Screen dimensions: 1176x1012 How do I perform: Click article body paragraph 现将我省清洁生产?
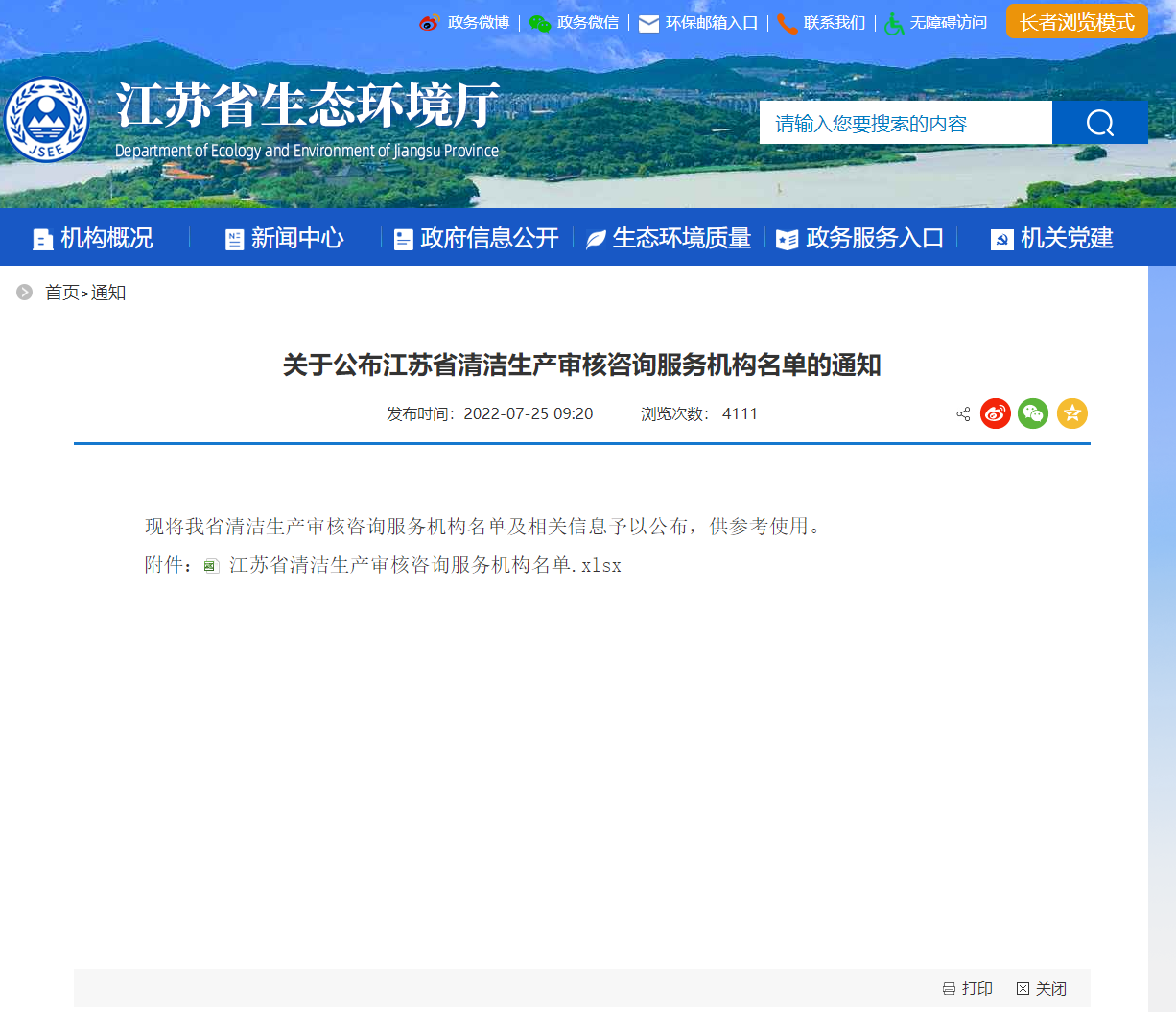484,527
